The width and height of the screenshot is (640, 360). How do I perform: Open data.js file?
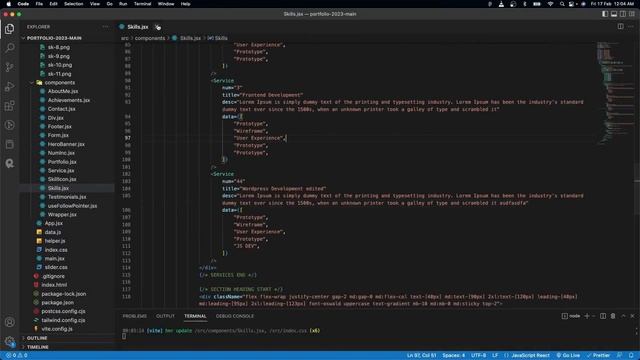[53, 232]
